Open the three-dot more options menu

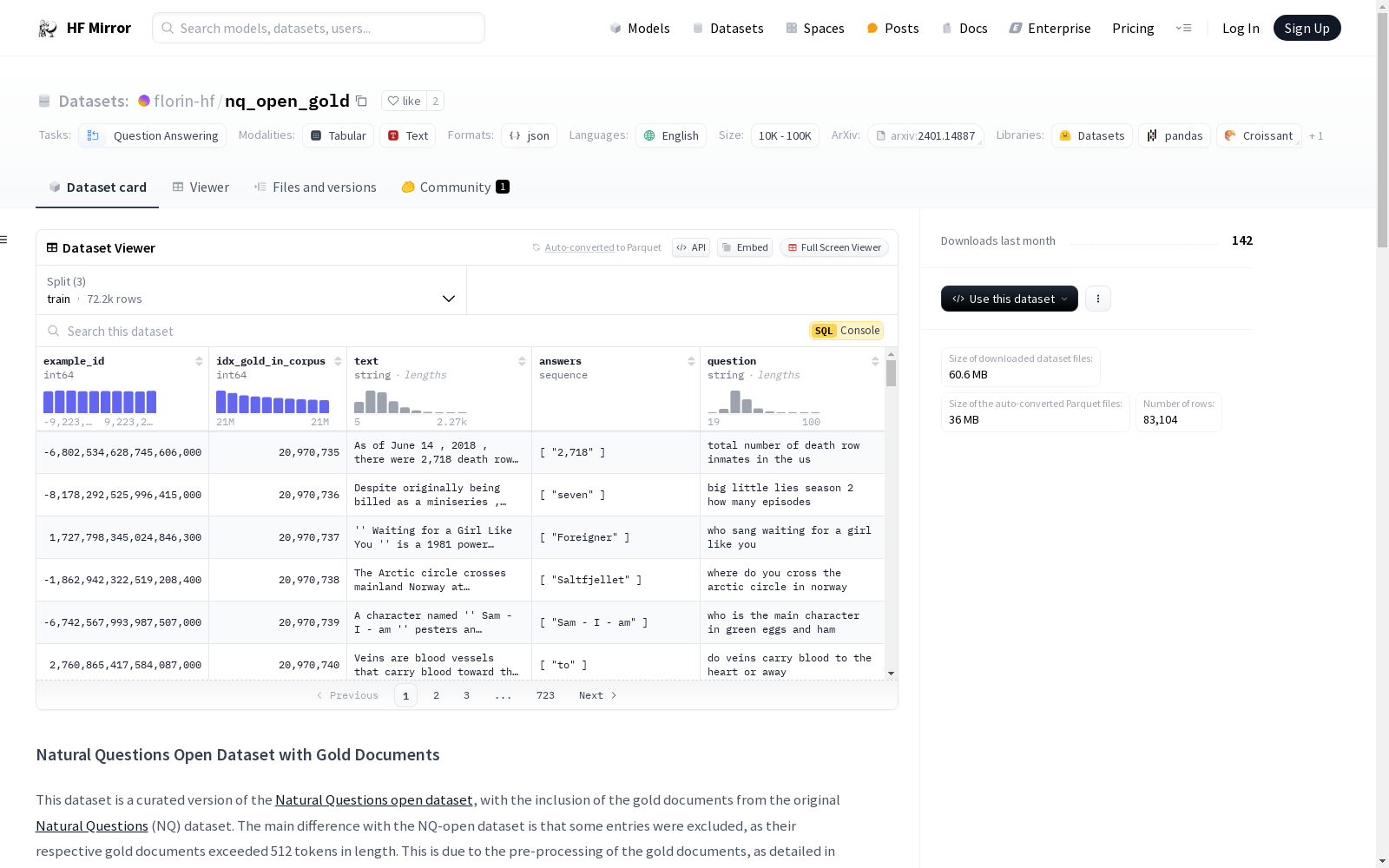coord(1097,299)
